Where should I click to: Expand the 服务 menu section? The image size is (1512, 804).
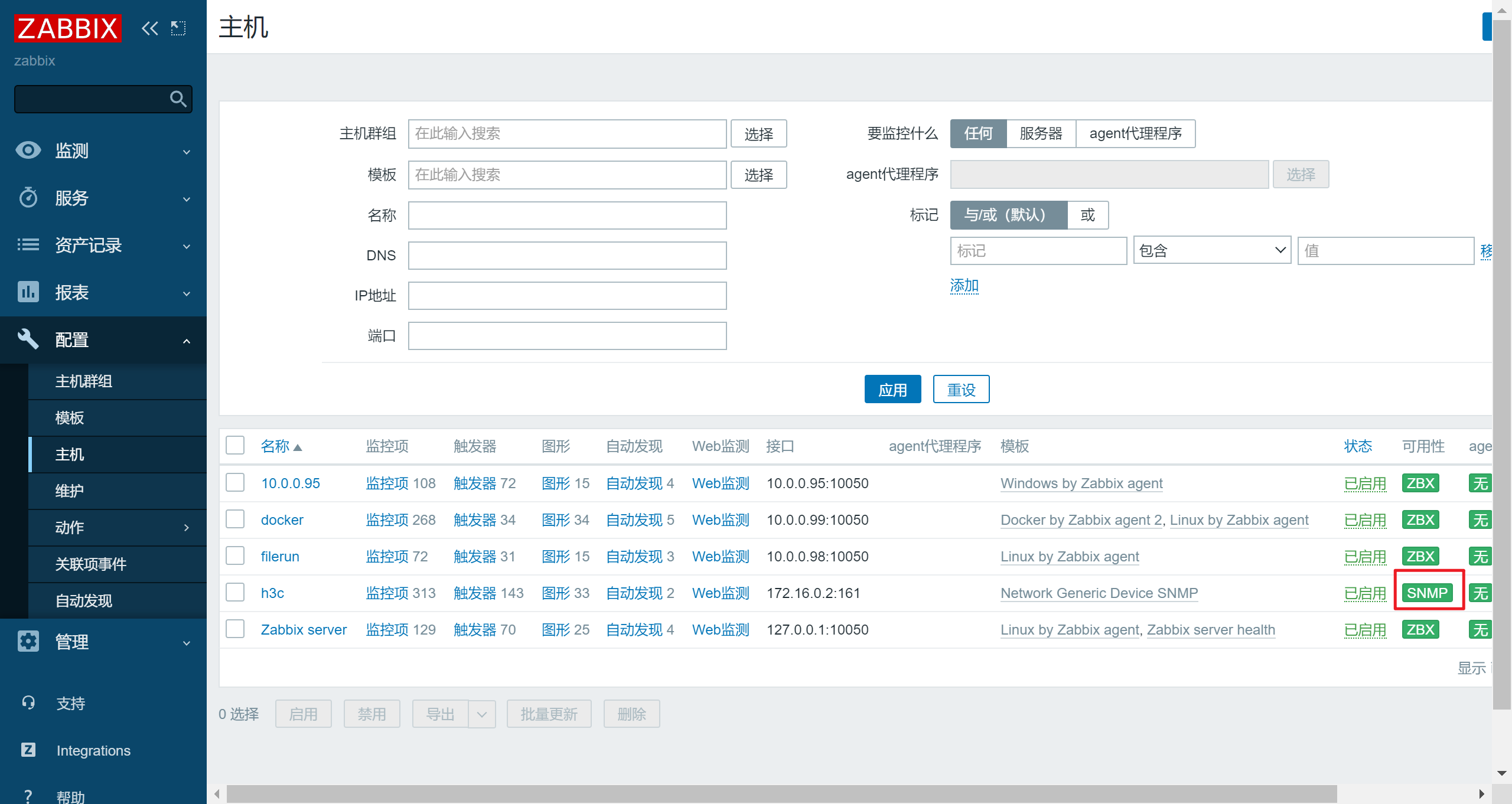tap(187, 198)
